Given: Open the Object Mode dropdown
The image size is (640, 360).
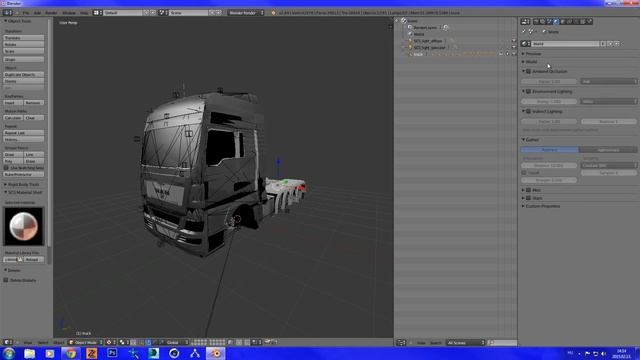Looking at the screenshot, I should tap(86, 342).
